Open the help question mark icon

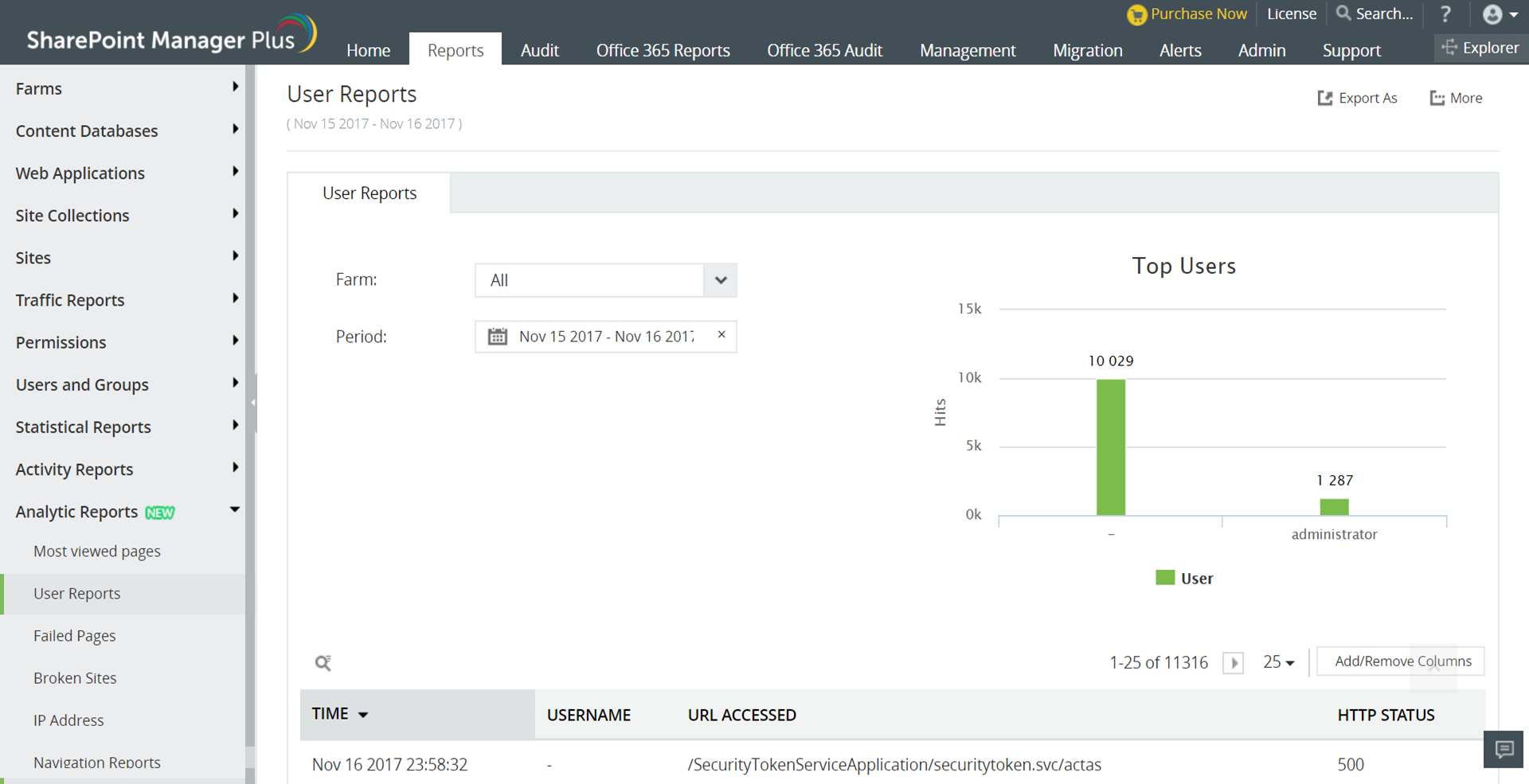pos(1445,14)
